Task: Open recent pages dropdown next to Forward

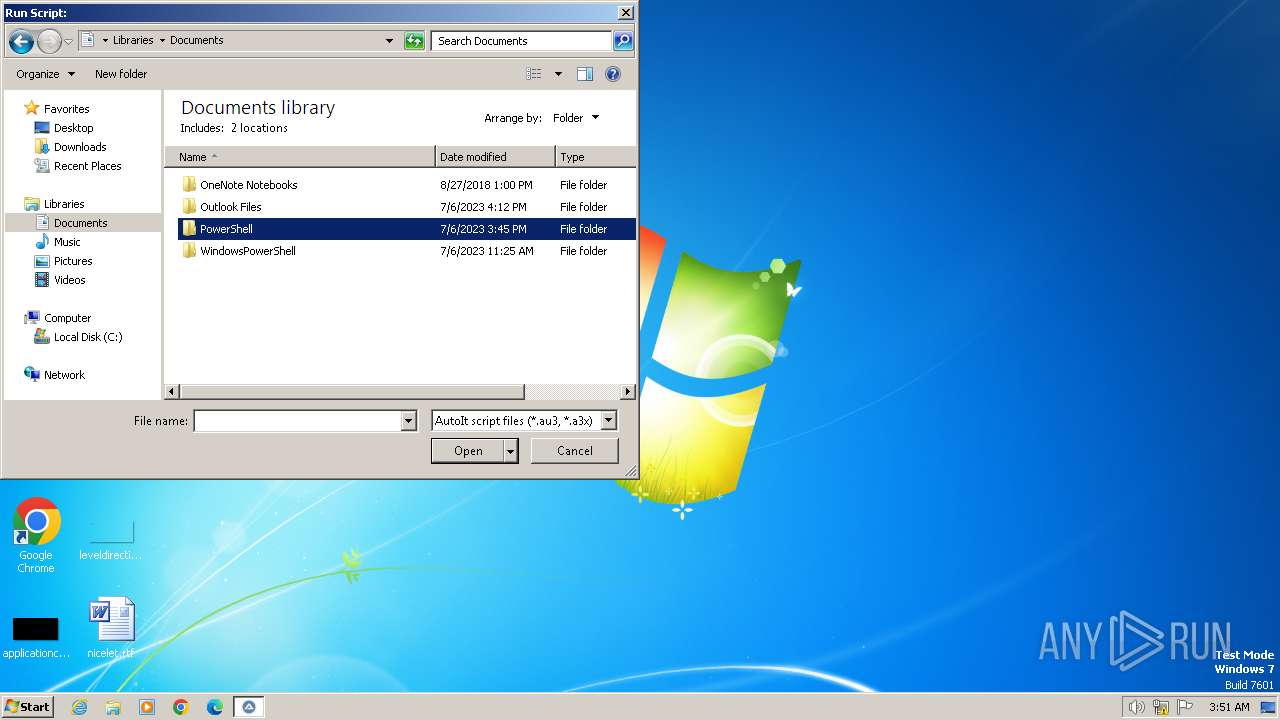Action: (x=68, y=41)
